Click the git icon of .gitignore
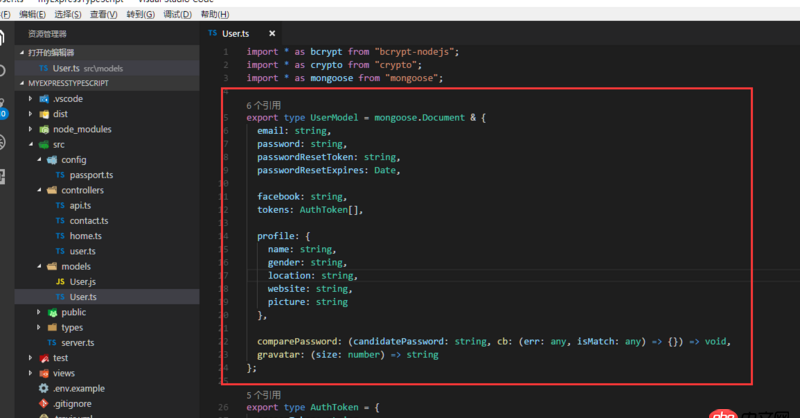Image resolution: width=800 pixels, height=418 pixels. [44, 404]
